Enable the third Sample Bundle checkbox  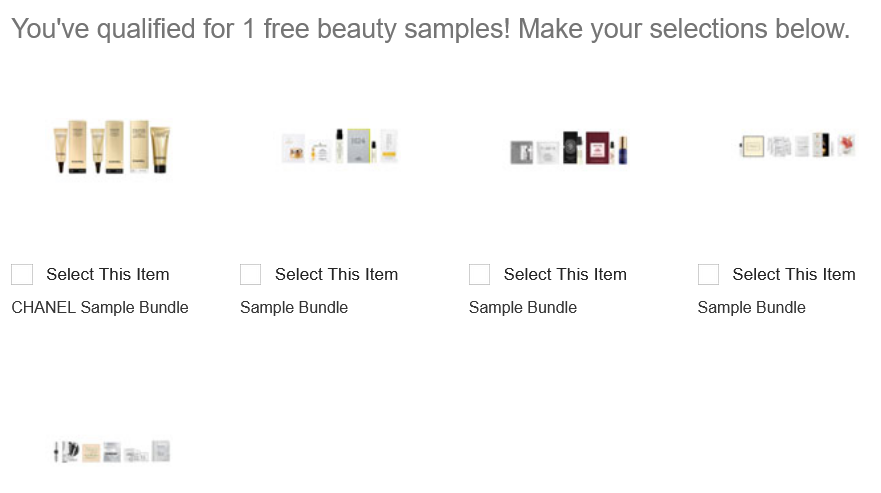[480, 274]
